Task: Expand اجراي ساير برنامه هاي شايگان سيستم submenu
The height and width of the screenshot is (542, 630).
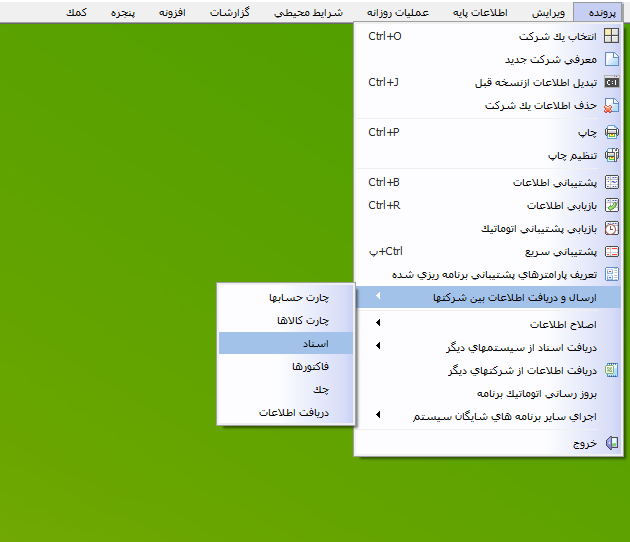Action: coord(378,415)
